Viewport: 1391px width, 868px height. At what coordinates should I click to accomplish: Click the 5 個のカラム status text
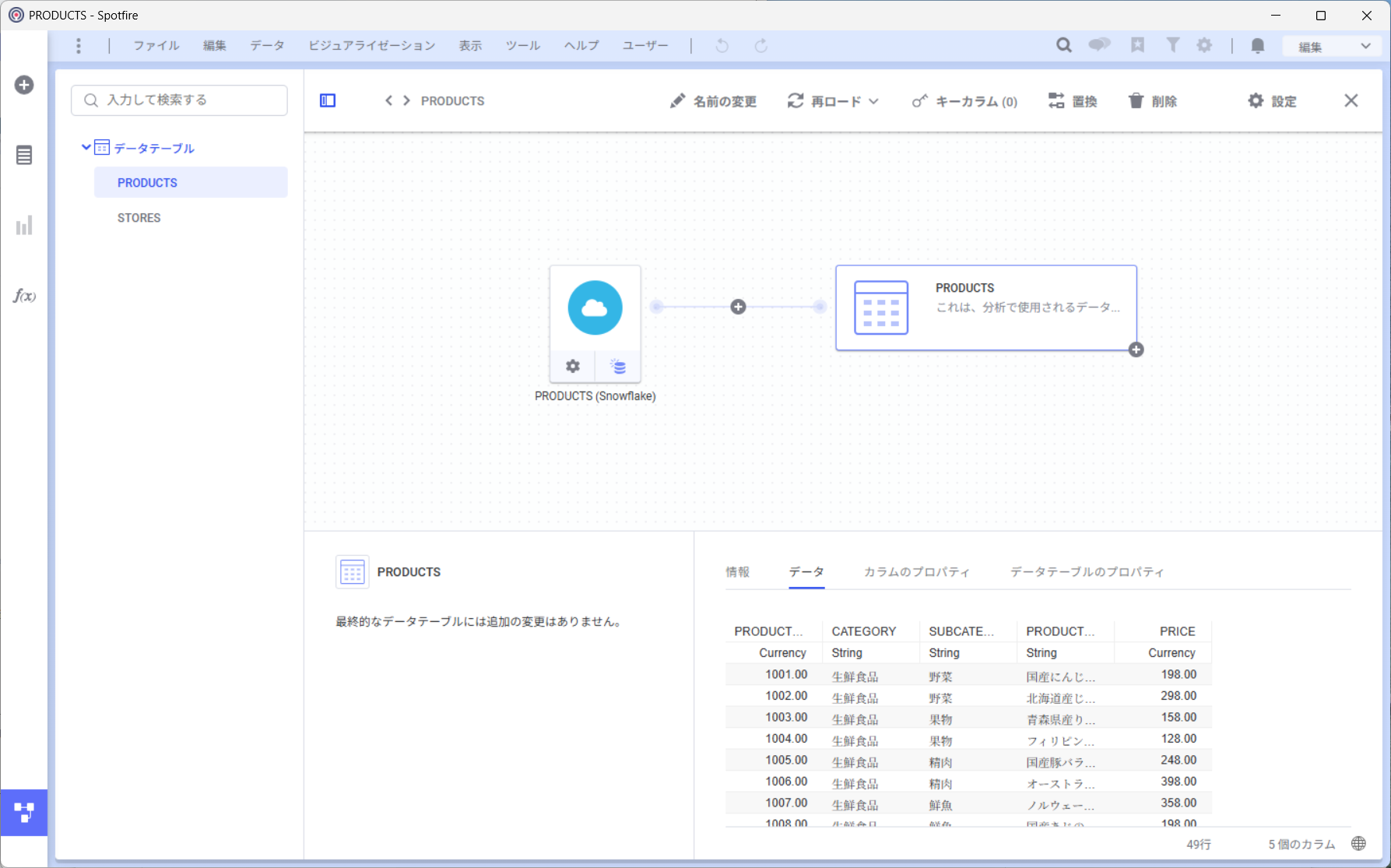pyautogui.click(x=1301, y=844)
